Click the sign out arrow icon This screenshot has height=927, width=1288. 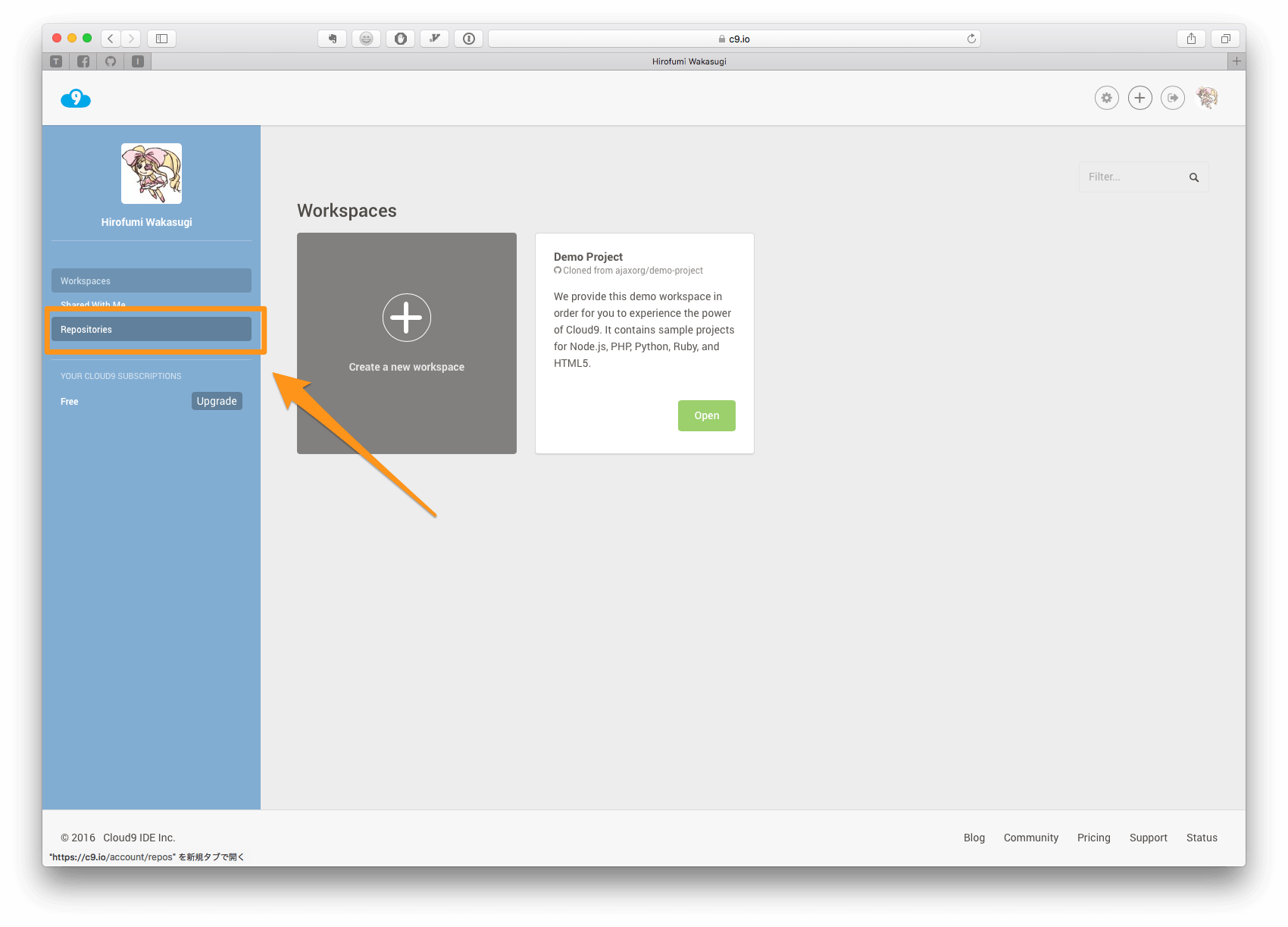(x=1173, y=98)
